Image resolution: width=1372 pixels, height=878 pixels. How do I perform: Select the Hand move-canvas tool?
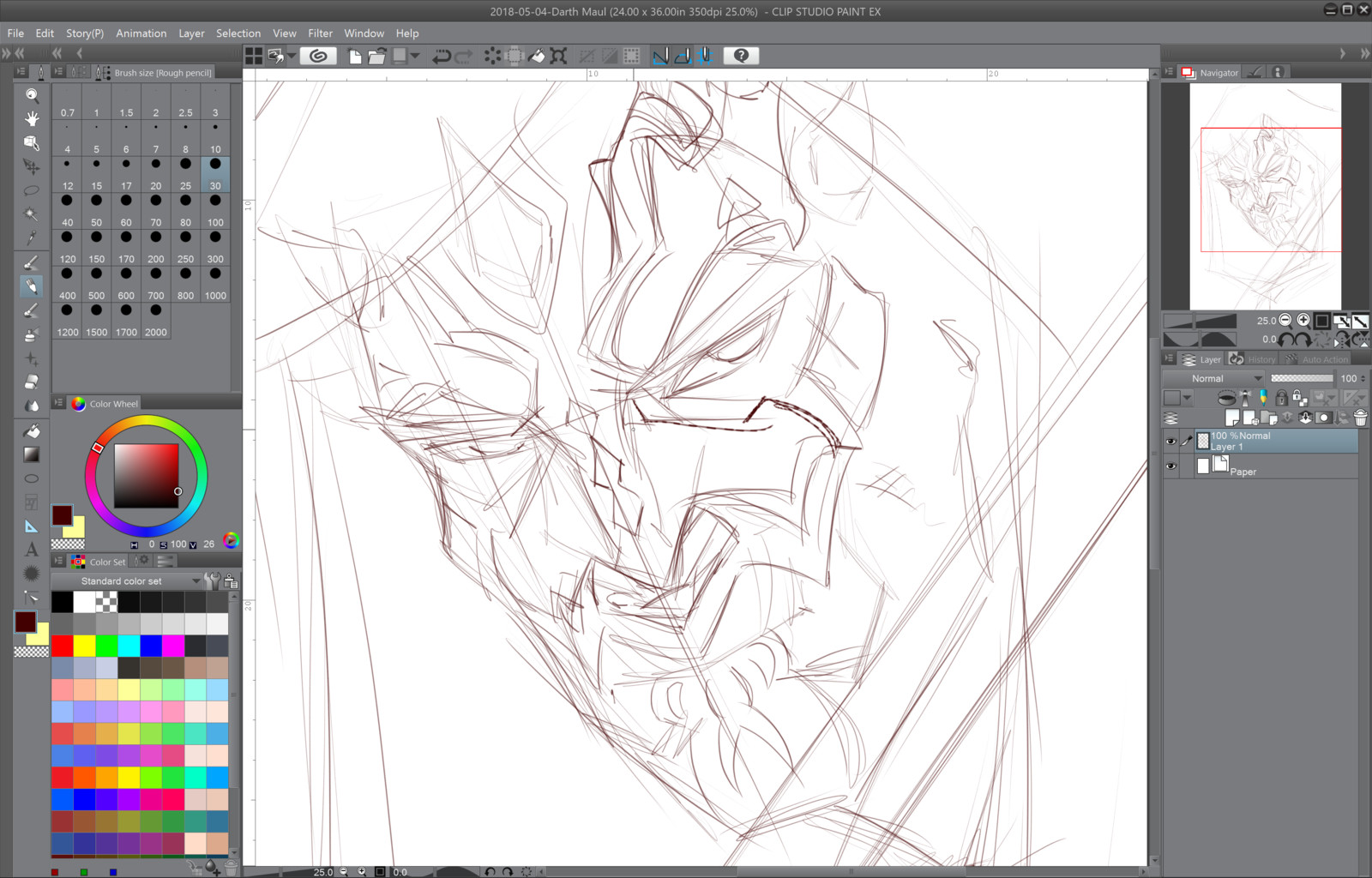(x=32, y=119)
